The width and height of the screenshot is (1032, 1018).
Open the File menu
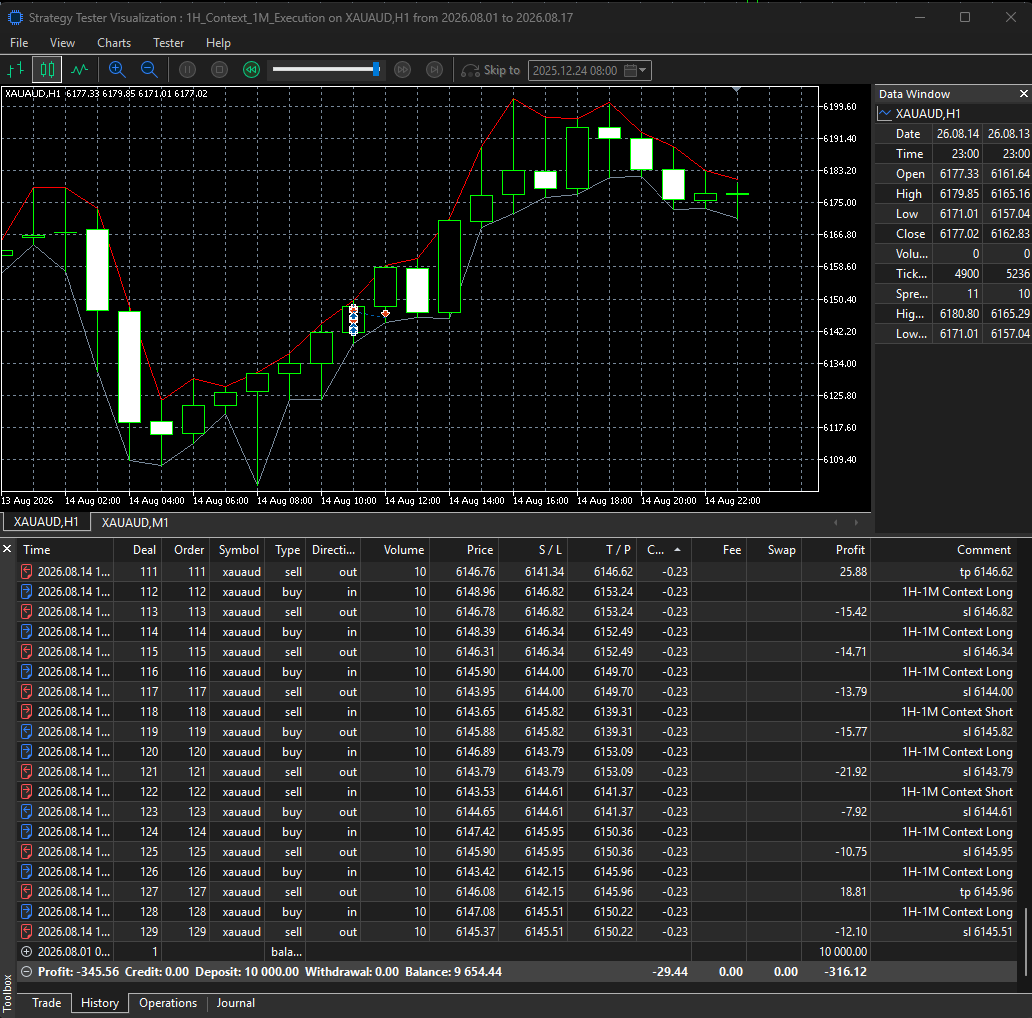pyautogui.click(x=19, y=43)
